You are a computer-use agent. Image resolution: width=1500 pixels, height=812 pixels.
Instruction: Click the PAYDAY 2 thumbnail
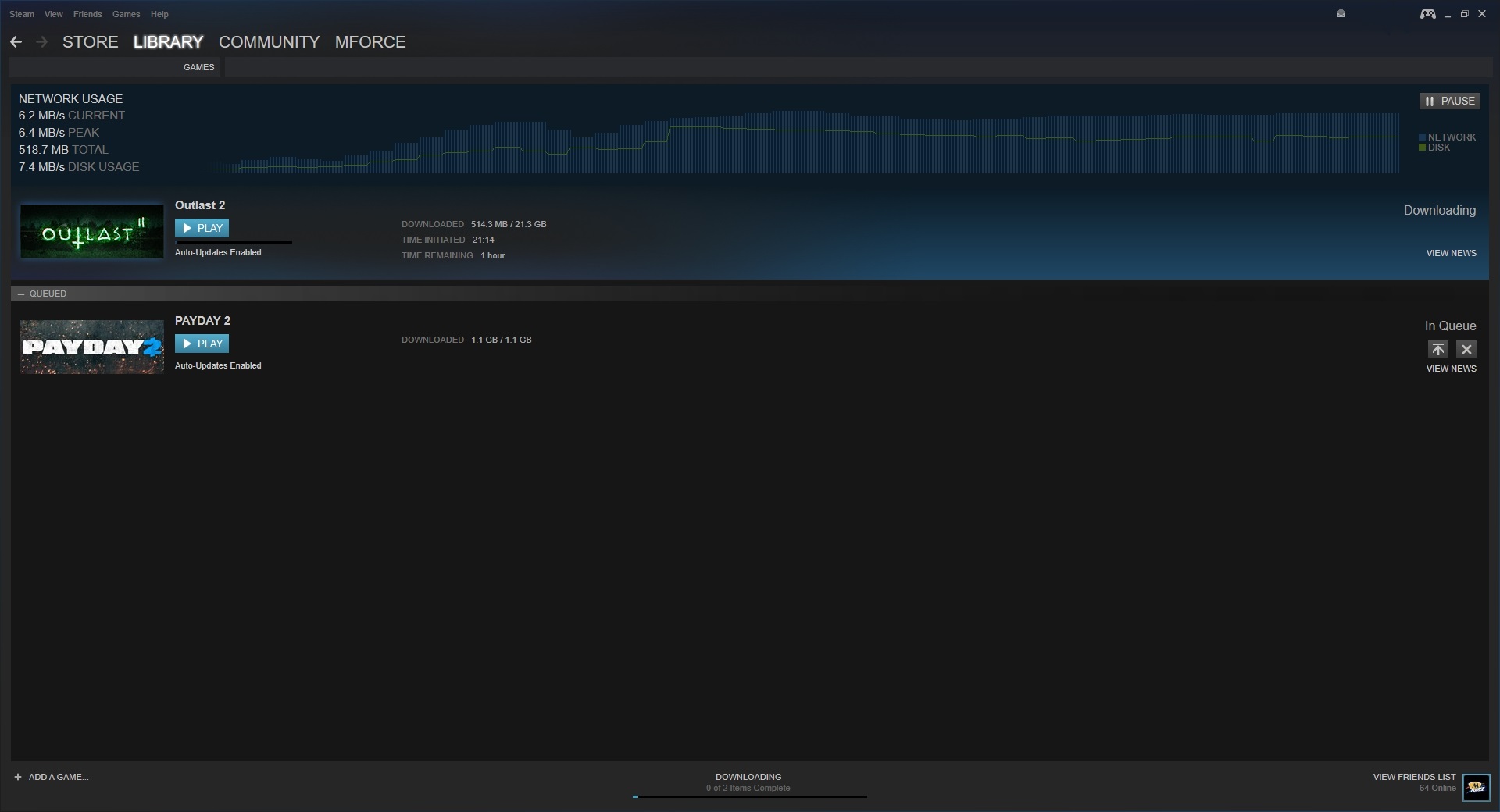click(92, 347)
